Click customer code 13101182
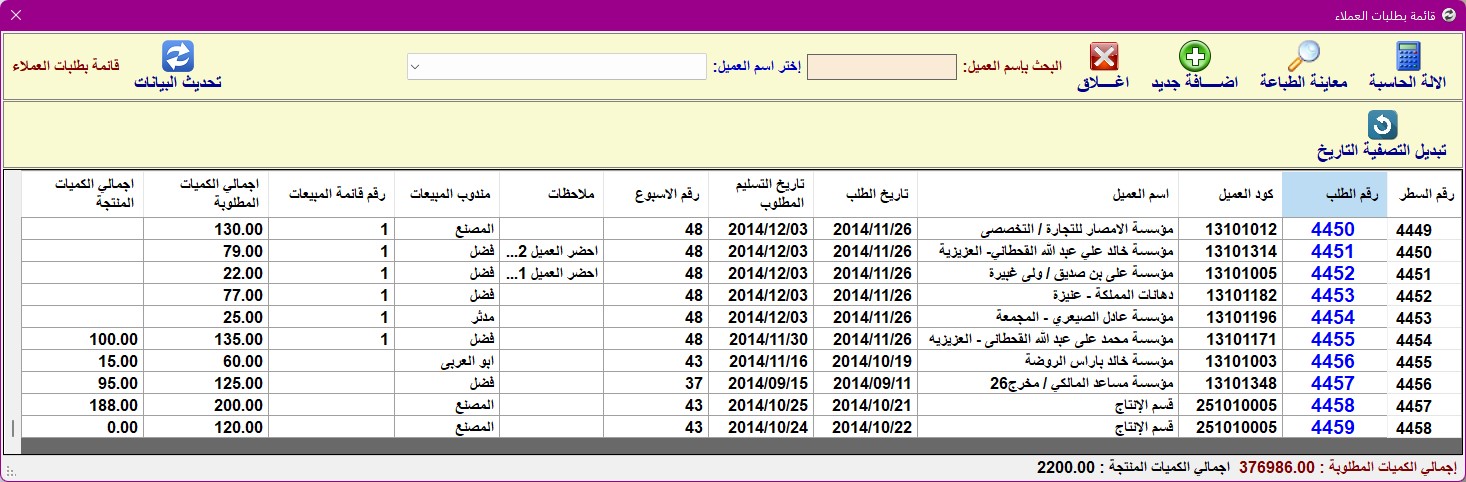Viewport: 1466px width, 482px height. tap(1231, 295)
